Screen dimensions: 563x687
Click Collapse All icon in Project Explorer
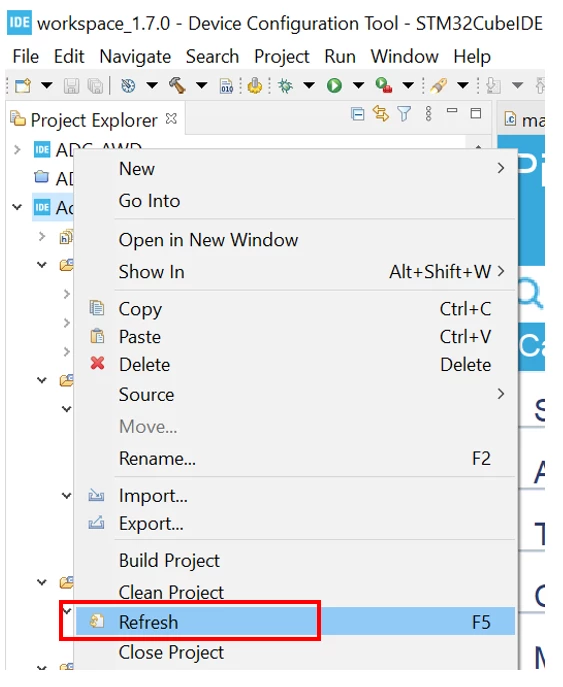(358, 114)
